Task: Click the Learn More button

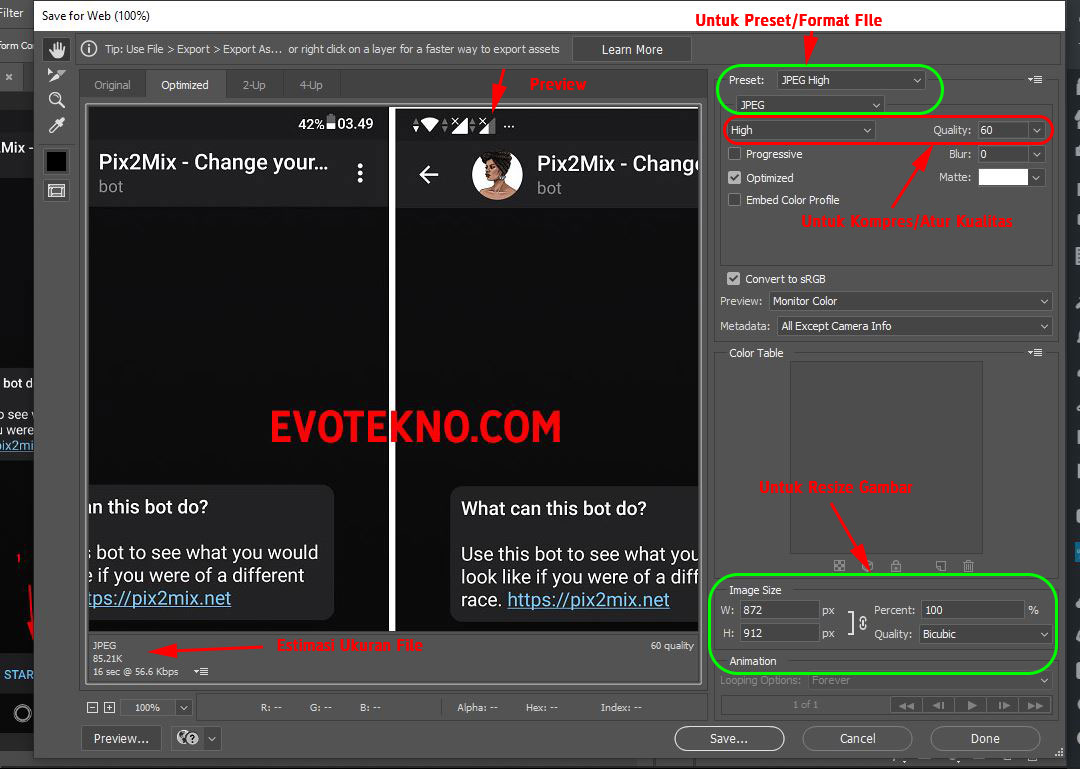Action: click(x=632, y=50)
